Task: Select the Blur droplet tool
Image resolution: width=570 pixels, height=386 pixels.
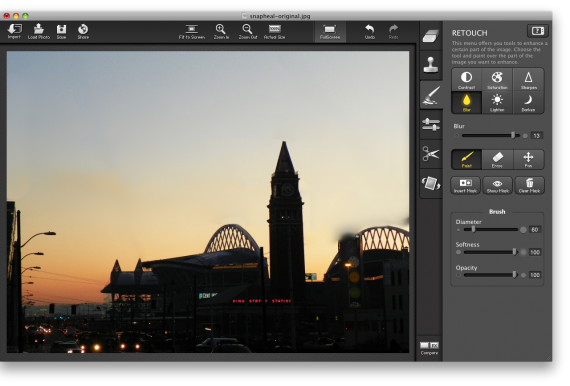Action: (x=466, y=102)
